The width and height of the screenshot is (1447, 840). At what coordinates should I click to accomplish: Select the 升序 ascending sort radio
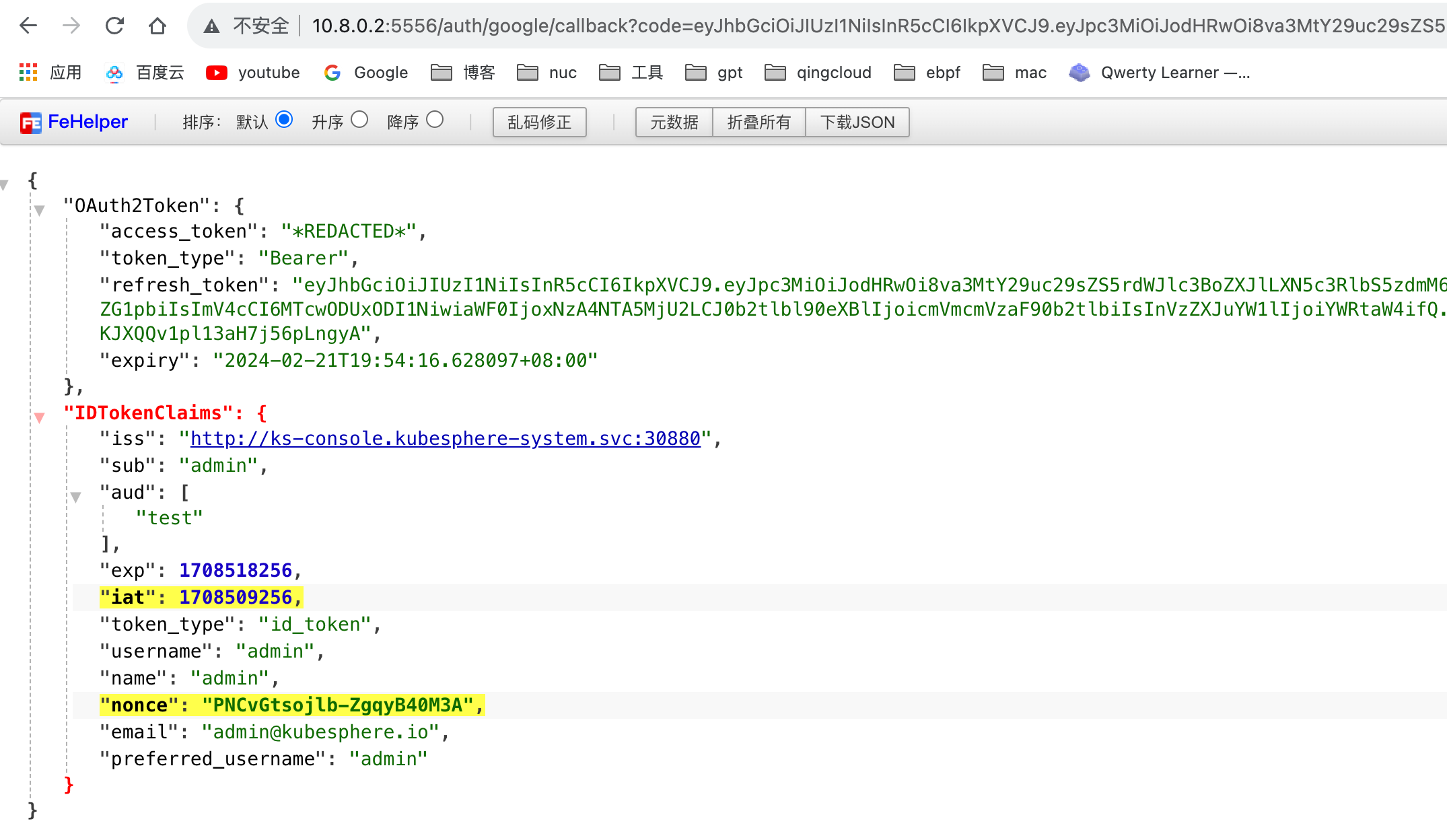click(x=359, y=120)
